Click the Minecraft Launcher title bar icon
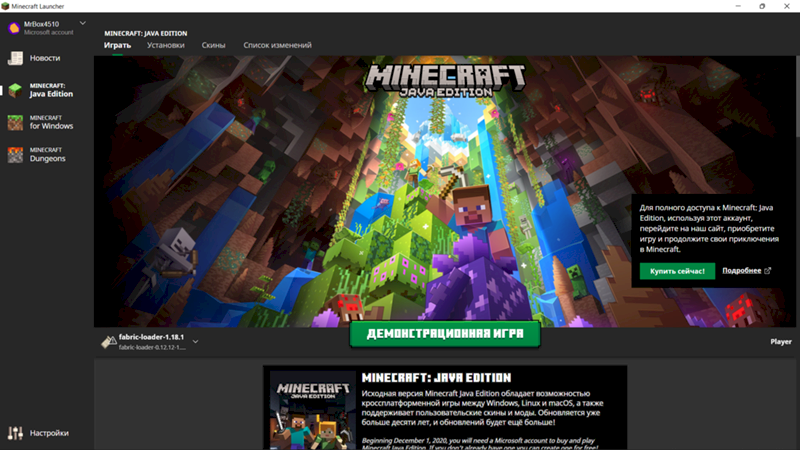The height and width of the screenshot is (450, 800). 6,6
